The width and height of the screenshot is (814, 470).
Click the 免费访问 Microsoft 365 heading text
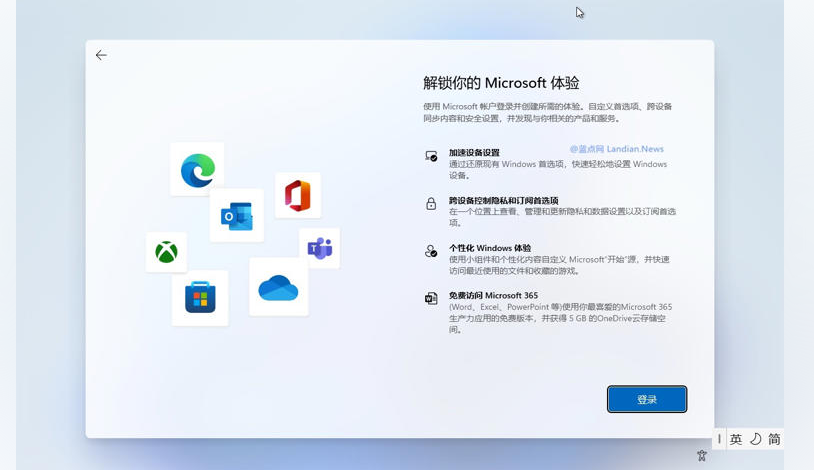(x=493, y=296)
